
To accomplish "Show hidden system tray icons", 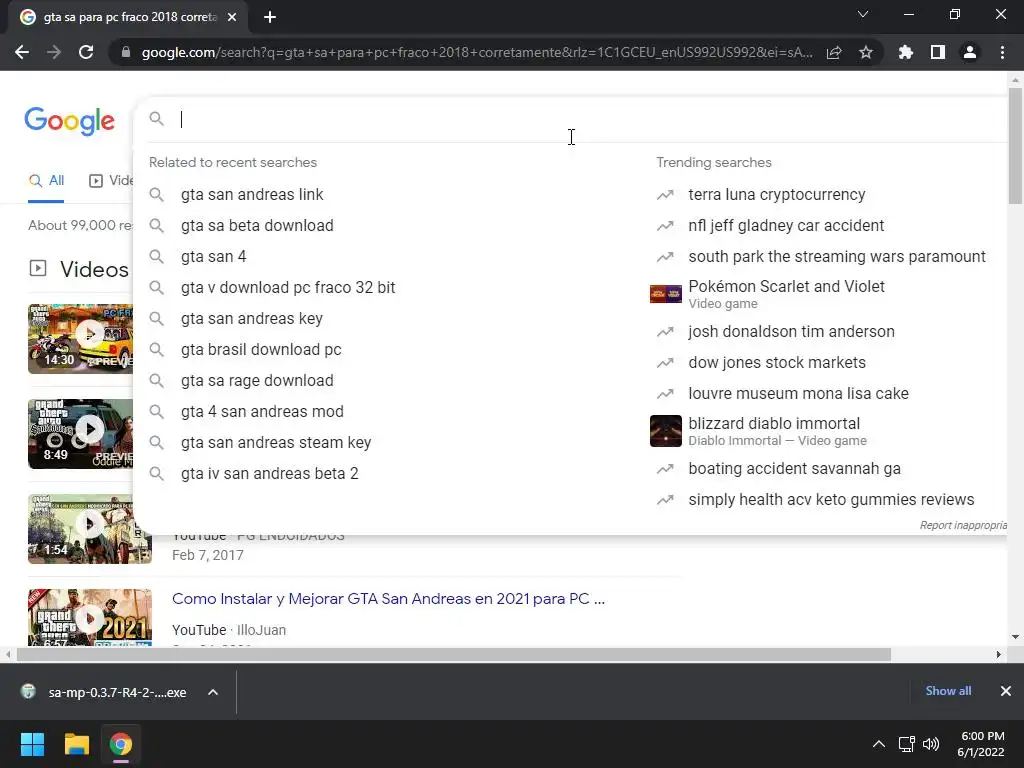I will 879,744.
